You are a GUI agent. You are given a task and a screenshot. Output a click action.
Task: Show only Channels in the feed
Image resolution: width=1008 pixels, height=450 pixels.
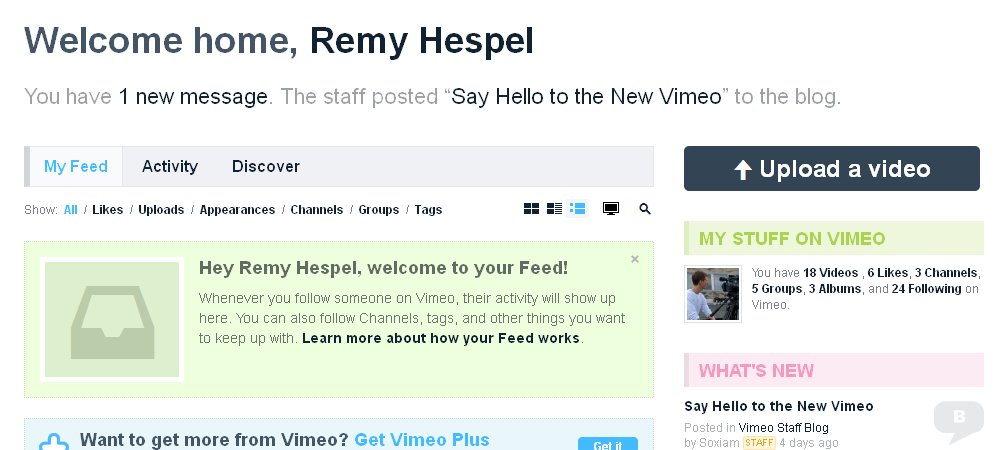[x=317, y=210]
